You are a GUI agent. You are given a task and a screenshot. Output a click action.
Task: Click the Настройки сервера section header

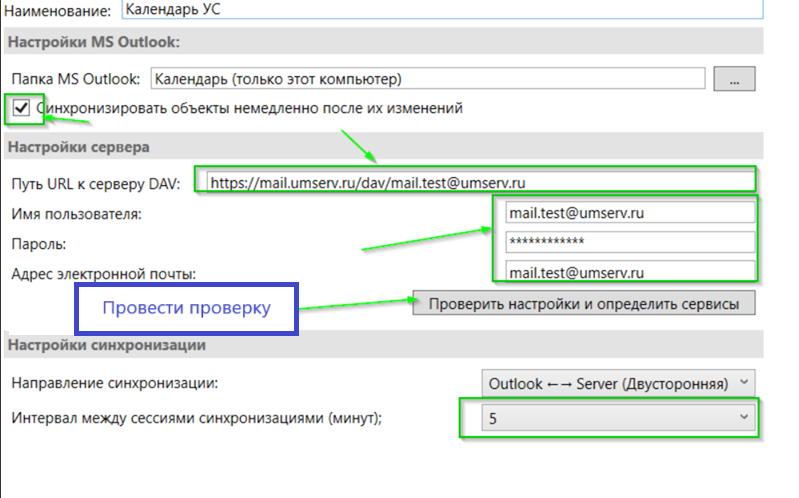tap(78, 147)
